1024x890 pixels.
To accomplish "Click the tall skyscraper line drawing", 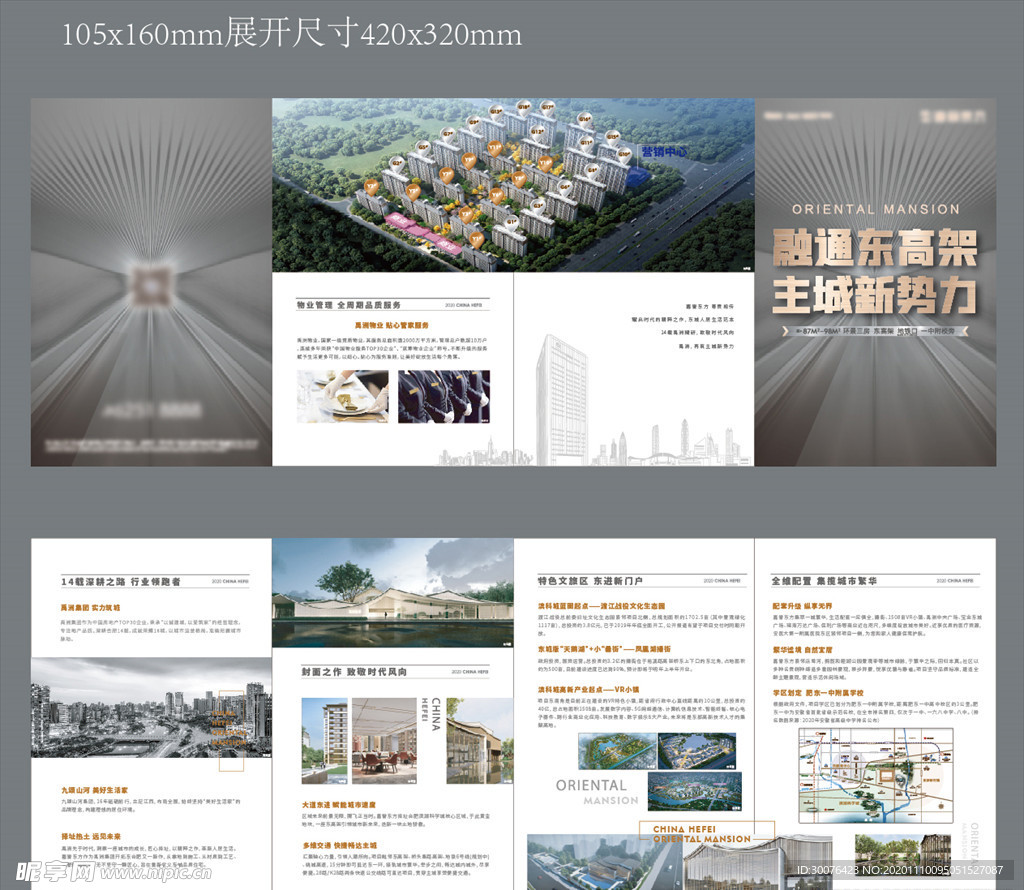I will point(561,397).
